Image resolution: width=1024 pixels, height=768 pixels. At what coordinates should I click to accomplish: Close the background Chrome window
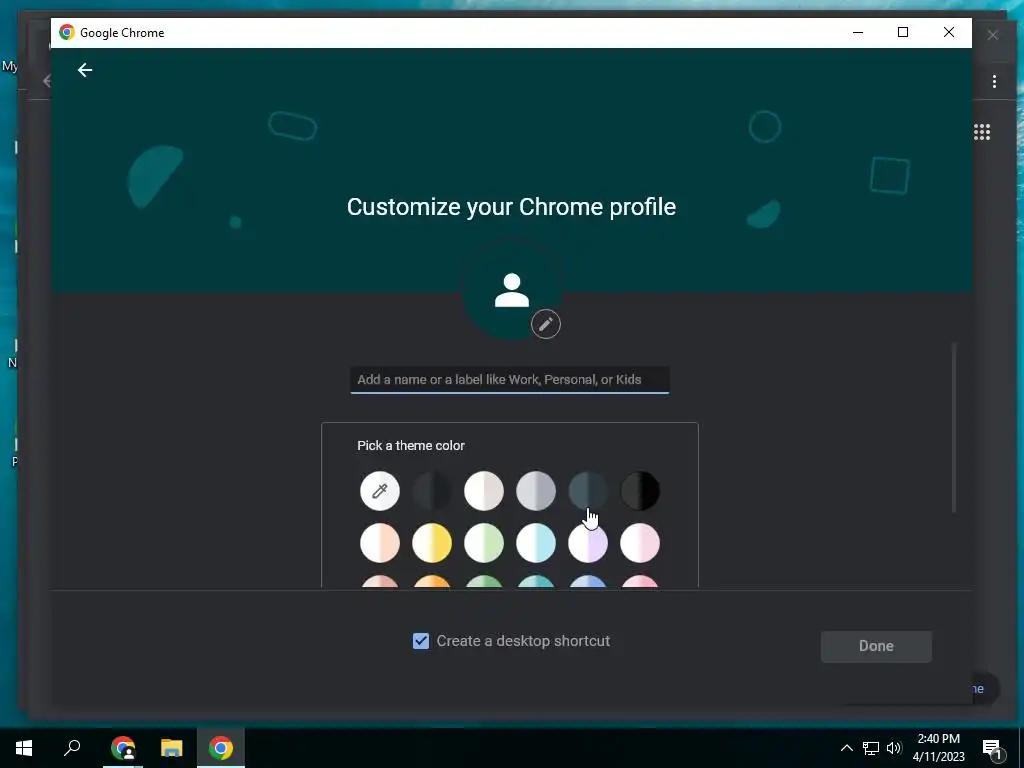point(993,35)
